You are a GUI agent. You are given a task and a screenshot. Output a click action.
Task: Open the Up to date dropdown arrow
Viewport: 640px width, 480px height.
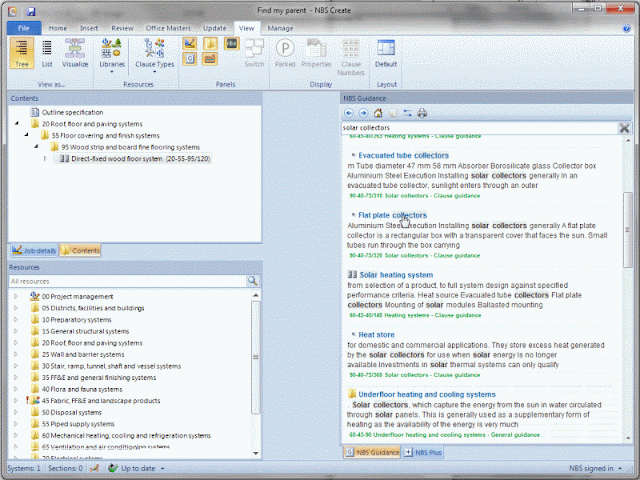pos(162,468)
